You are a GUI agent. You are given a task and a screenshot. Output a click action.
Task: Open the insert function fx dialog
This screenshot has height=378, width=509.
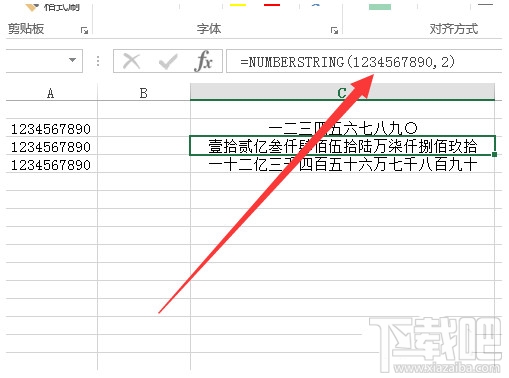coord(203,61)
